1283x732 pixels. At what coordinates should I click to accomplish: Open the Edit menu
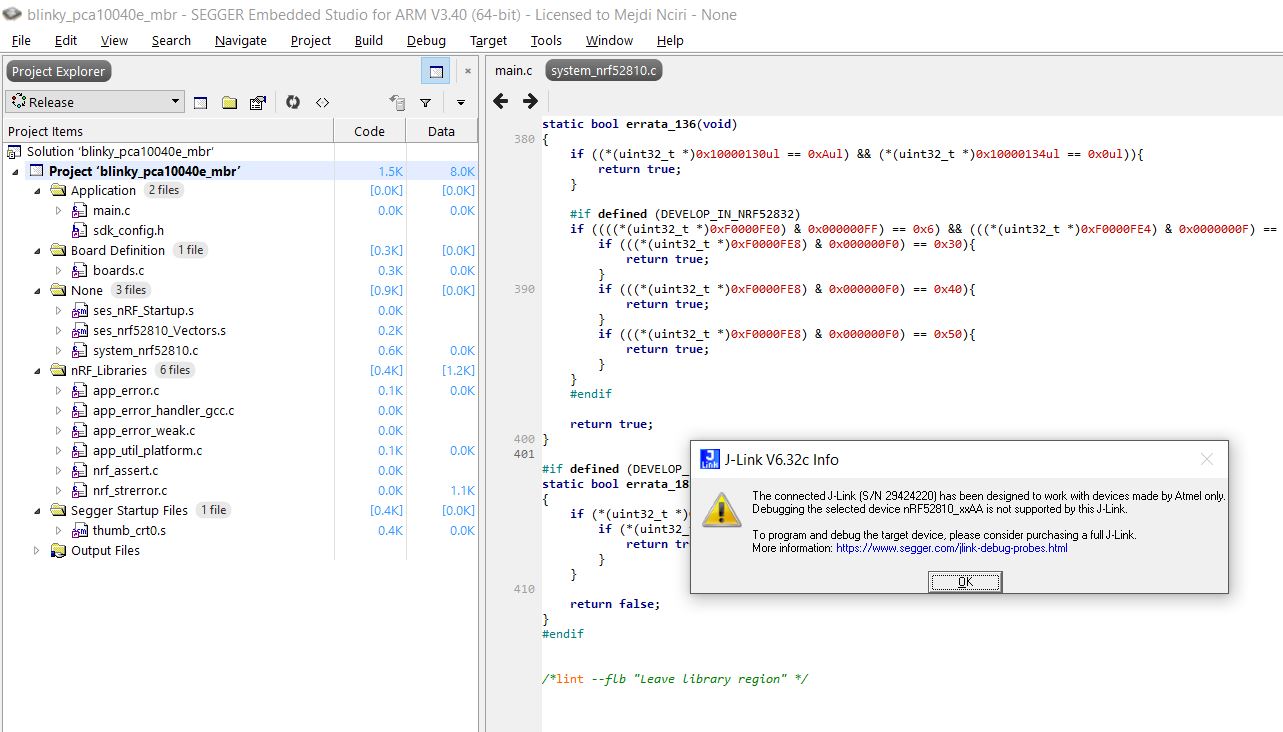tap(66, 40)
